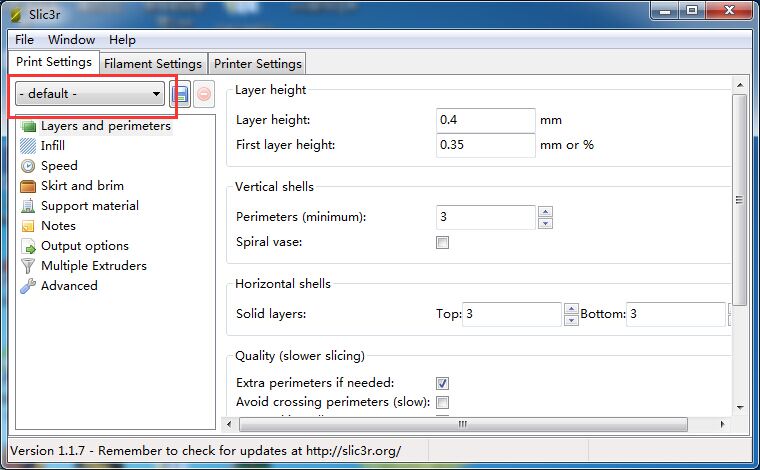Click the version status bar text
The width and height of the screenshot is (760, 470).
coord(206,451)
